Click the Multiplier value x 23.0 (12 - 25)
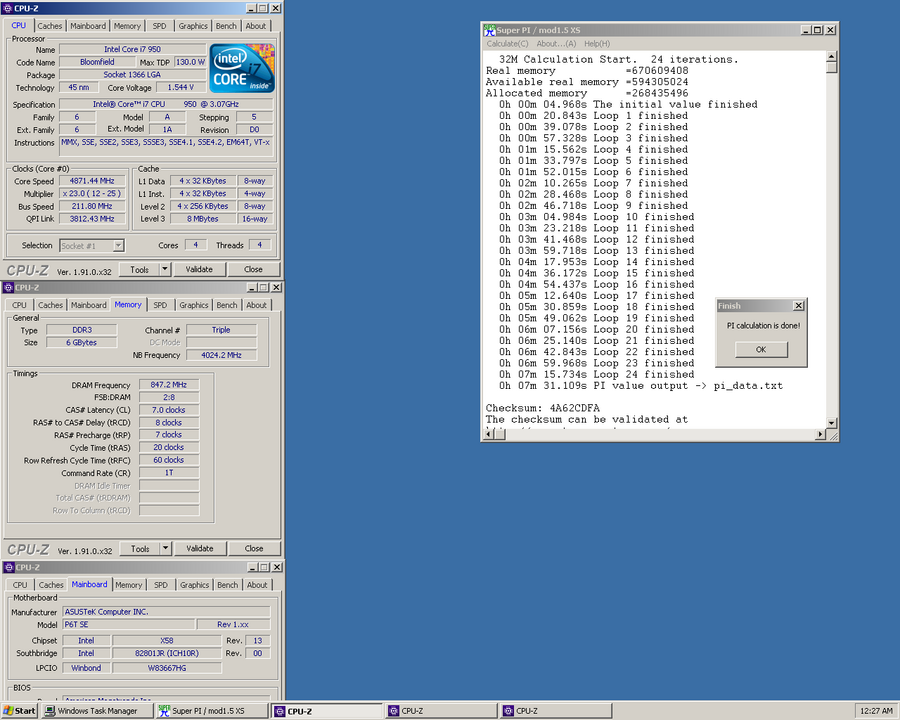900x720 pixels. pyautogui.click(x=92, y=193)
